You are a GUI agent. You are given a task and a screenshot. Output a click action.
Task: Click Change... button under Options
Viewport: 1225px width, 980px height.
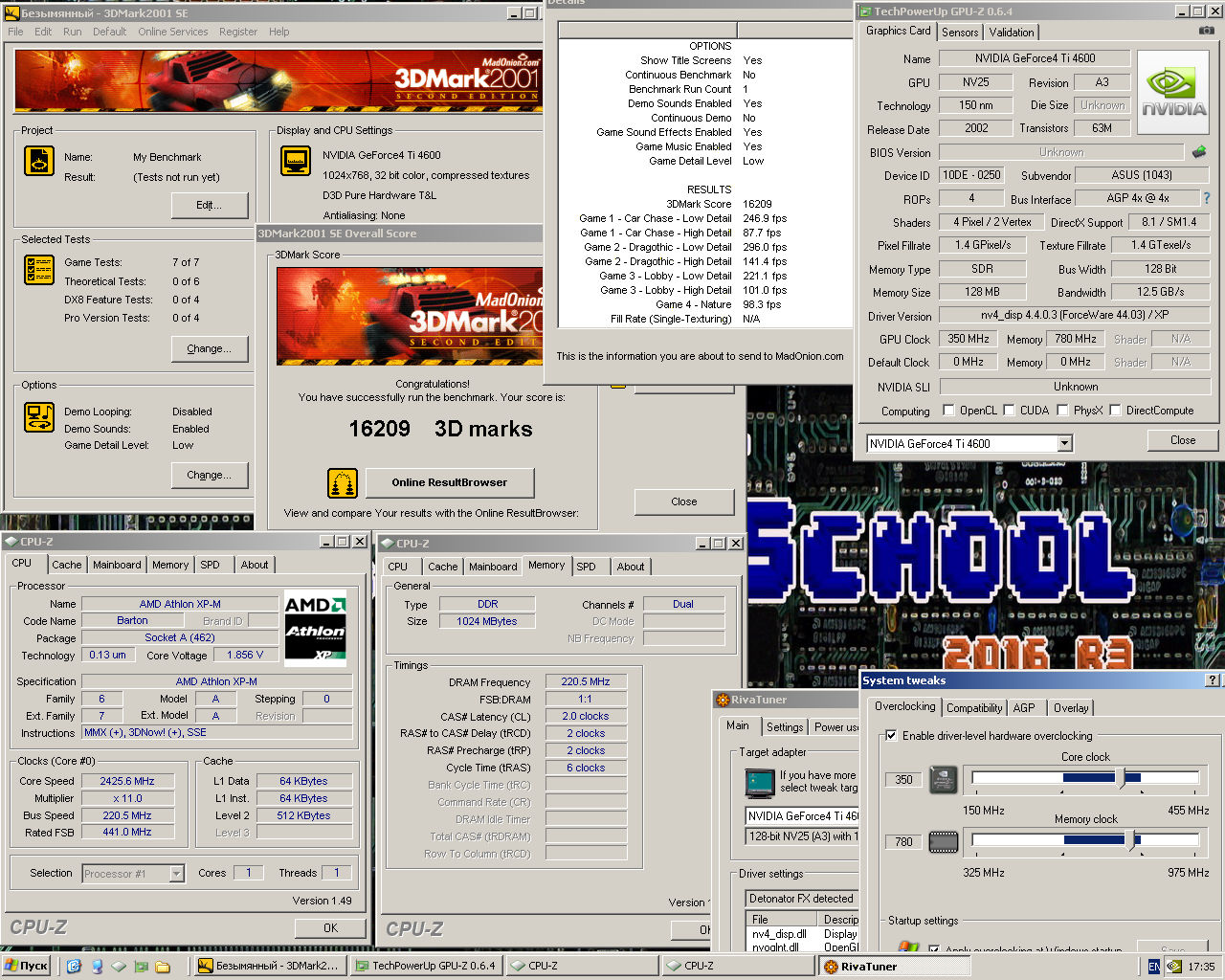tap(209, 475)
